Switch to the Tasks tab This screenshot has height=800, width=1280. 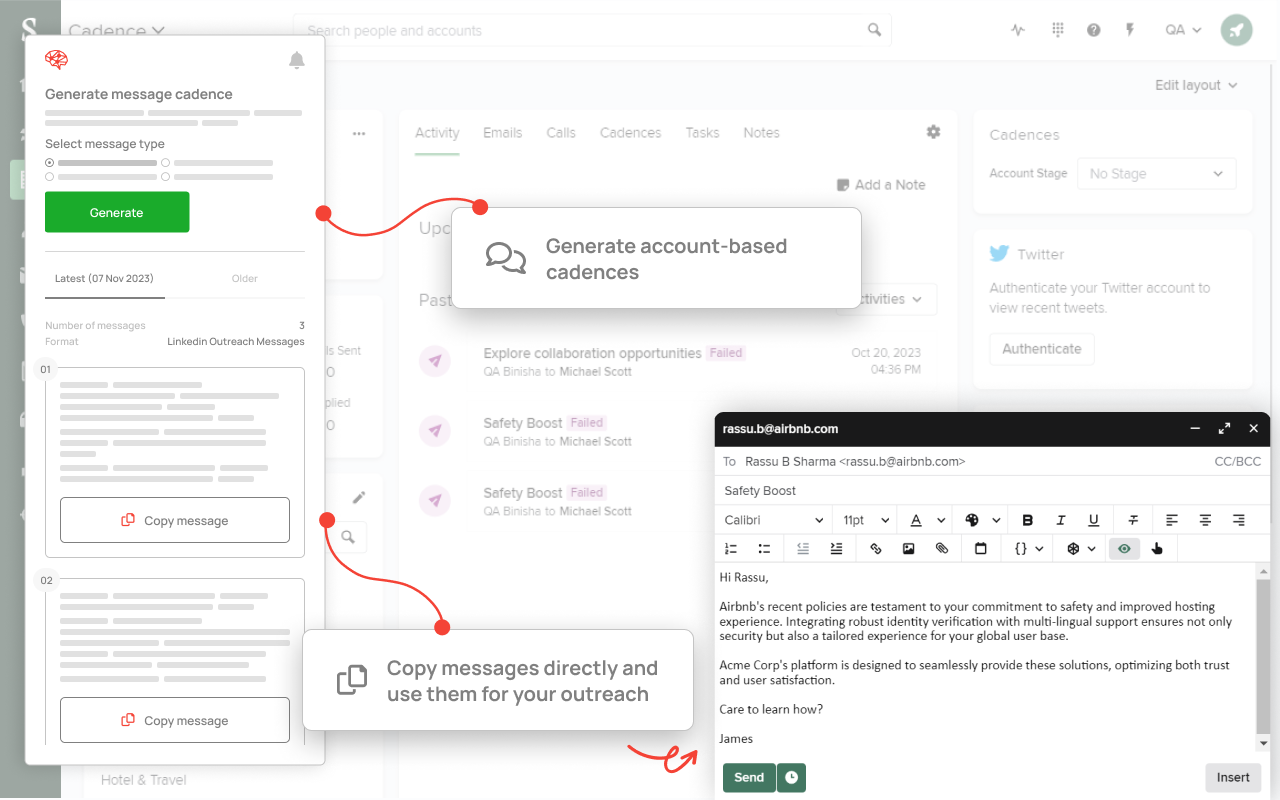702,133
